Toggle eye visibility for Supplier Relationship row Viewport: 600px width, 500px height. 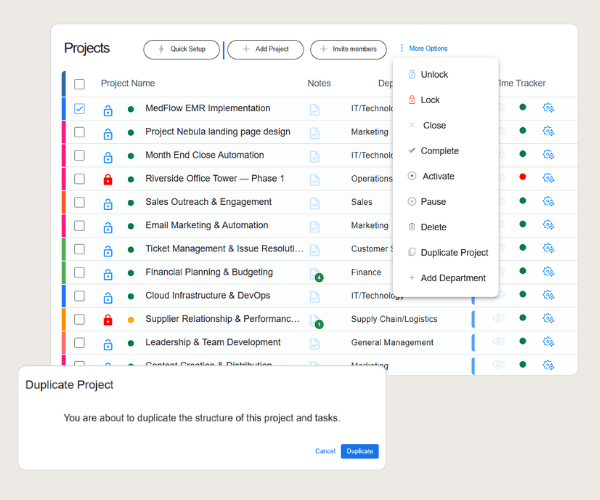498,318
